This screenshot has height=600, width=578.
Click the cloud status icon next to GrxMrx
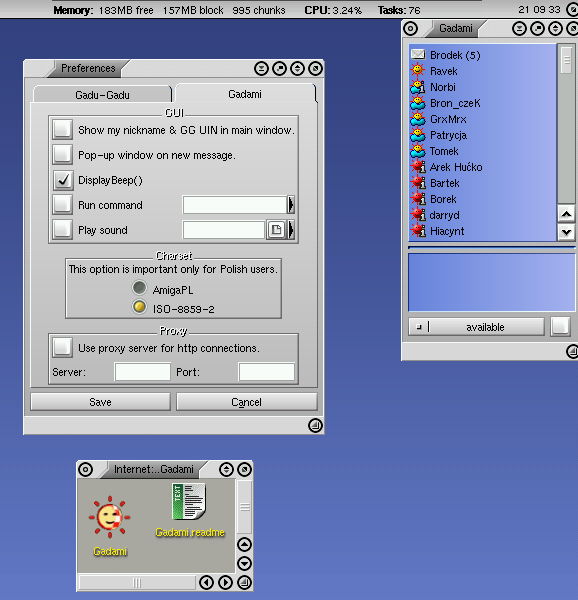click(x=418, y=119)
